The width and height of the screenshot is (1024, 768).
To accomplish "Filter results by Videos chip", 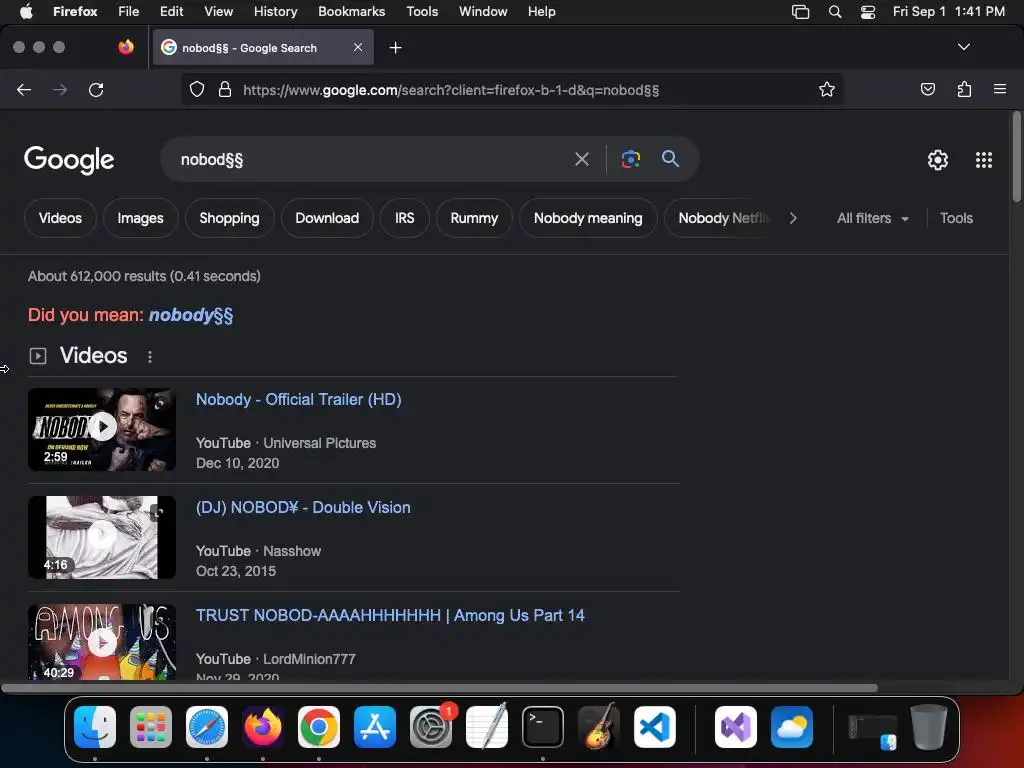I will click(60, 218).
